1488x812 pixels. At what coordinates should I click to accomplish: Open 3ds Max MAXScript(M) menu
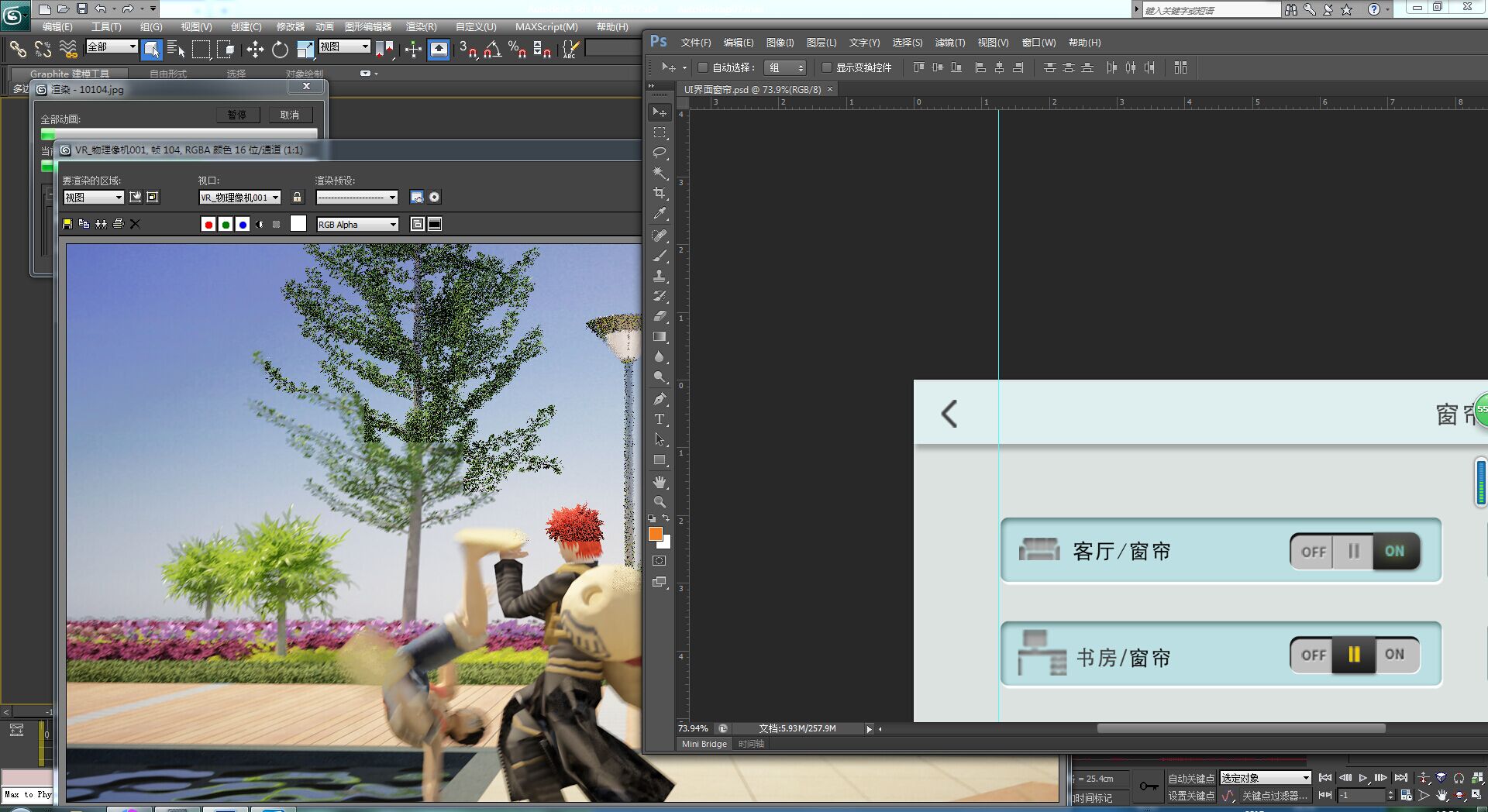click(546, 26)
